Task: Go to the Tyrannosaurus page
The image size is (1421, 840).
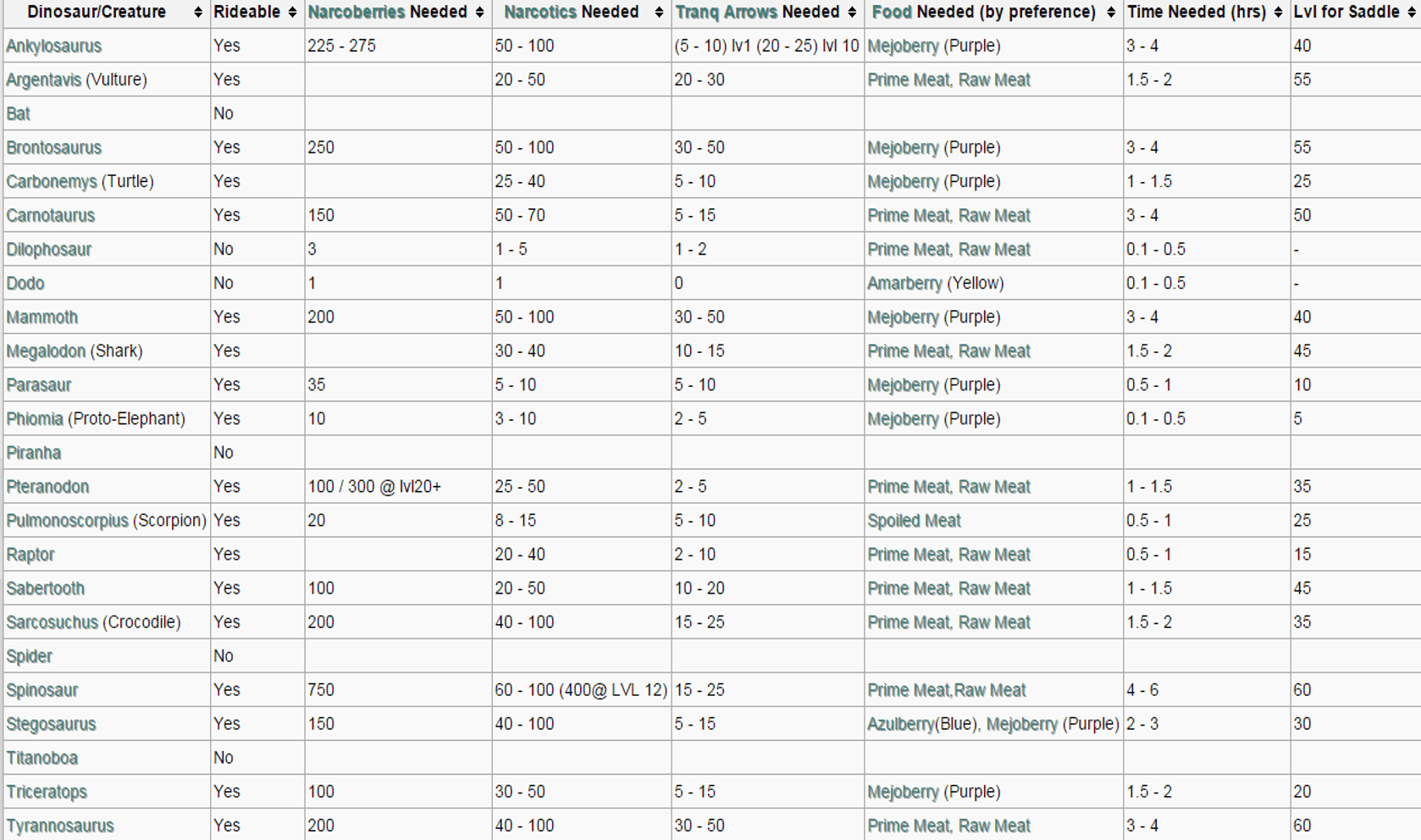Action: pyautogui.click(x=59, y=826)
